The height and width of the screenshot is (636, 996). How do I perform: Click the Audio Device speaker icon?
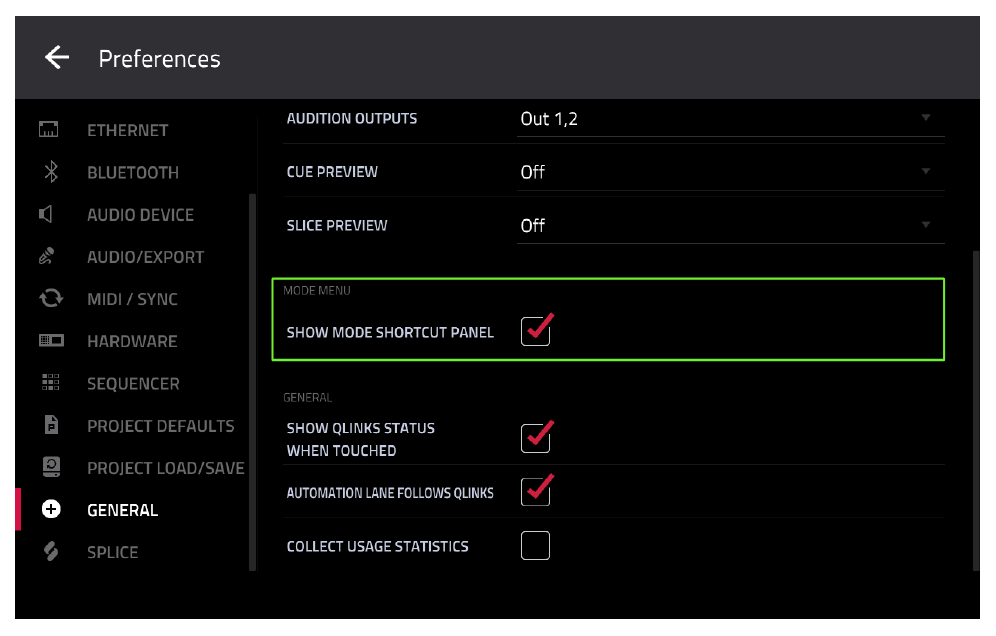coord(46,214)
